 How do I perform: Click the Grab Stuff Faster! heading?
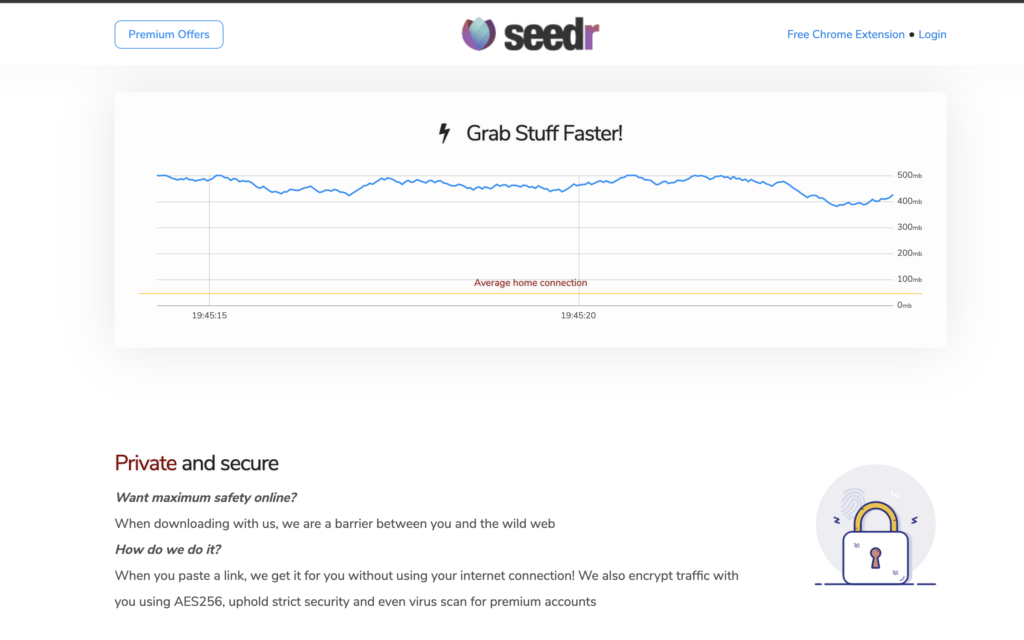[x=544, y=133]
